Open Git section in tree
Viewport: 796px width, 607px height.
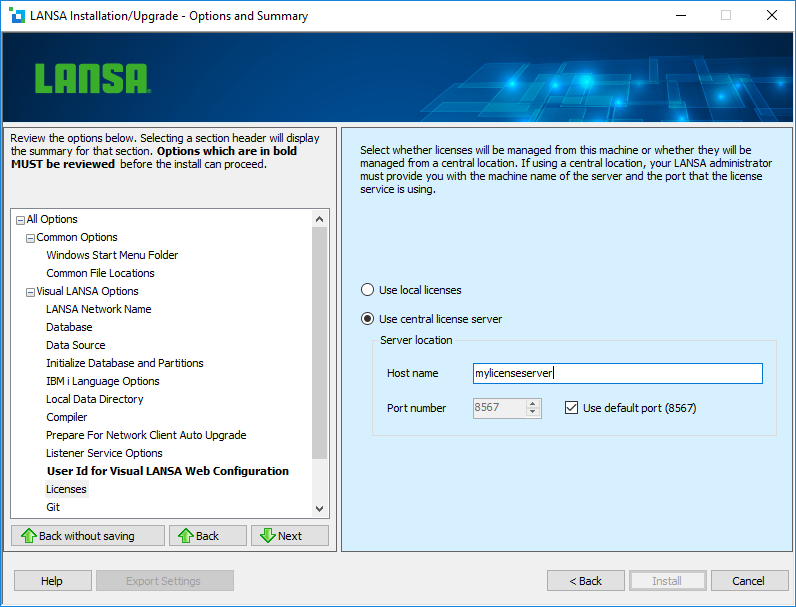[x=53, y=507]
